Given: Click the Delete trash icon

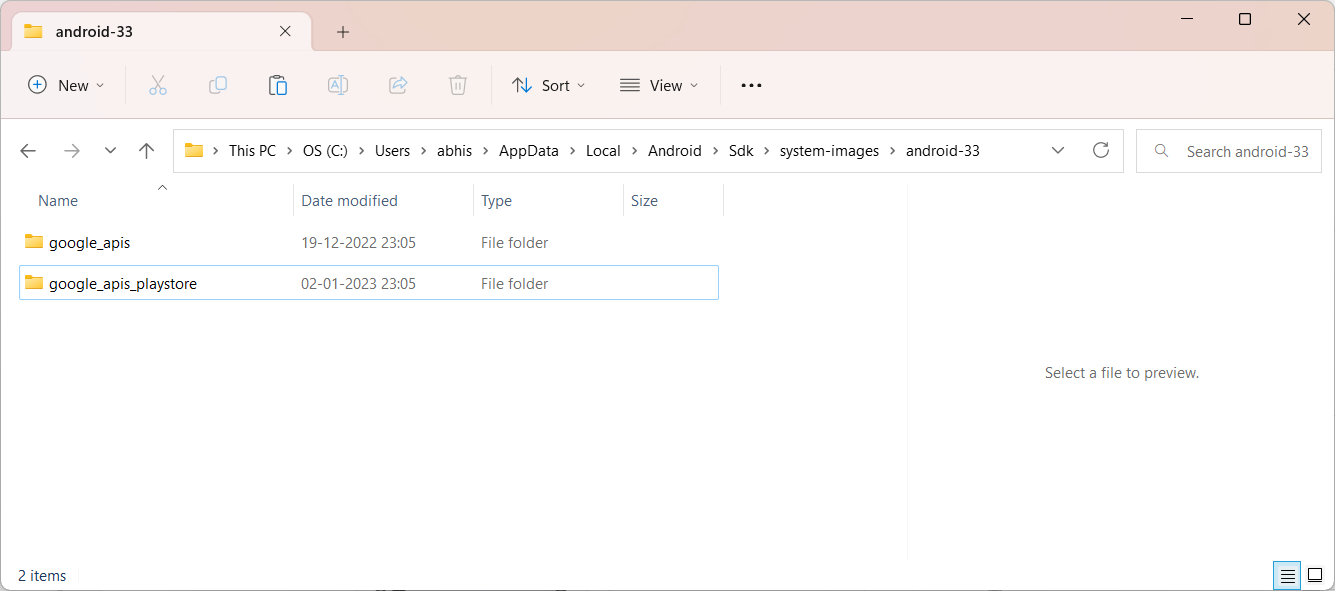Looking at the screenshot, I should [458, 86].
